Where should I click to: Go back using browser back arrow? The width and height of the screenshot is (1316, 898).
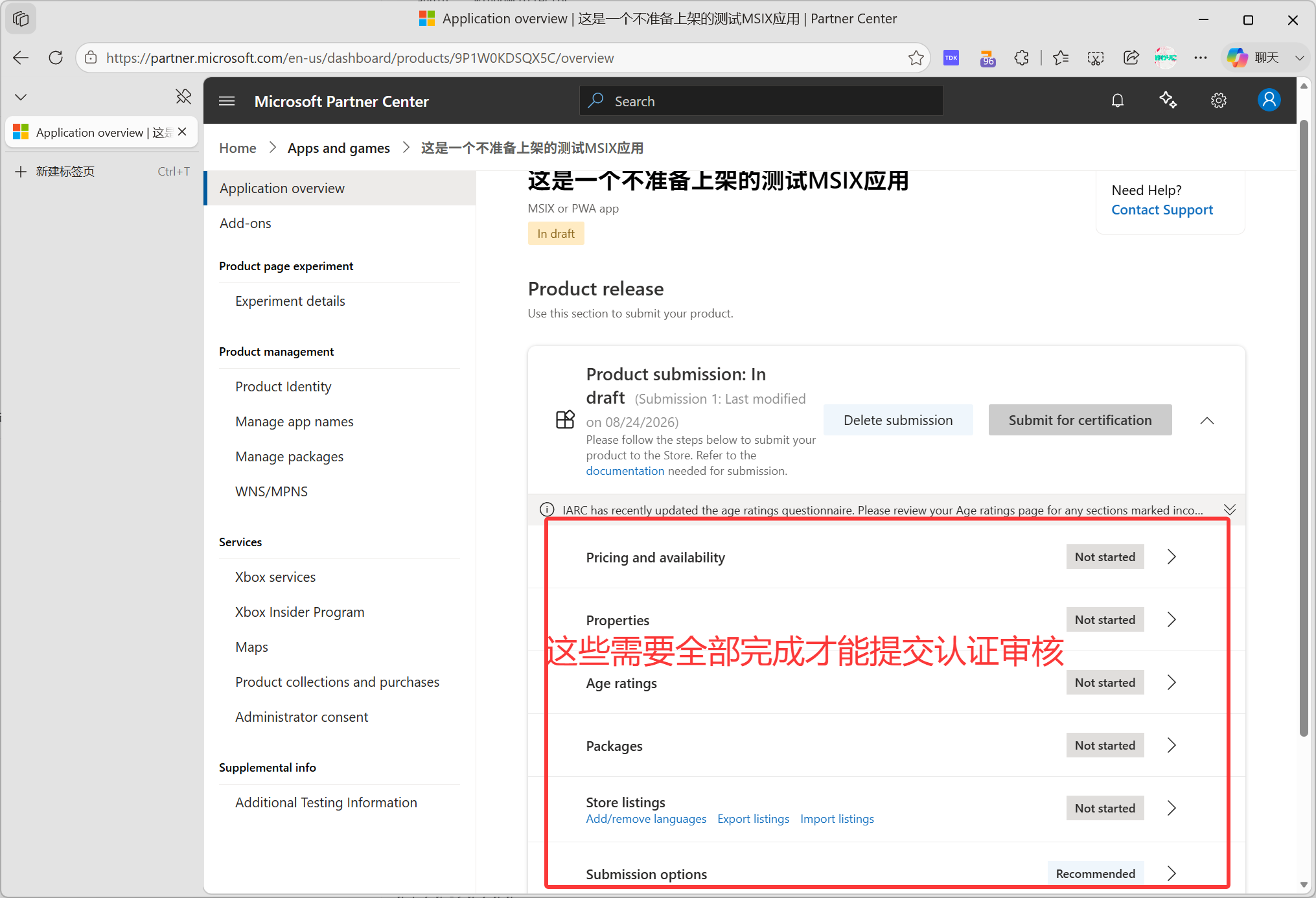coord(21,58)
